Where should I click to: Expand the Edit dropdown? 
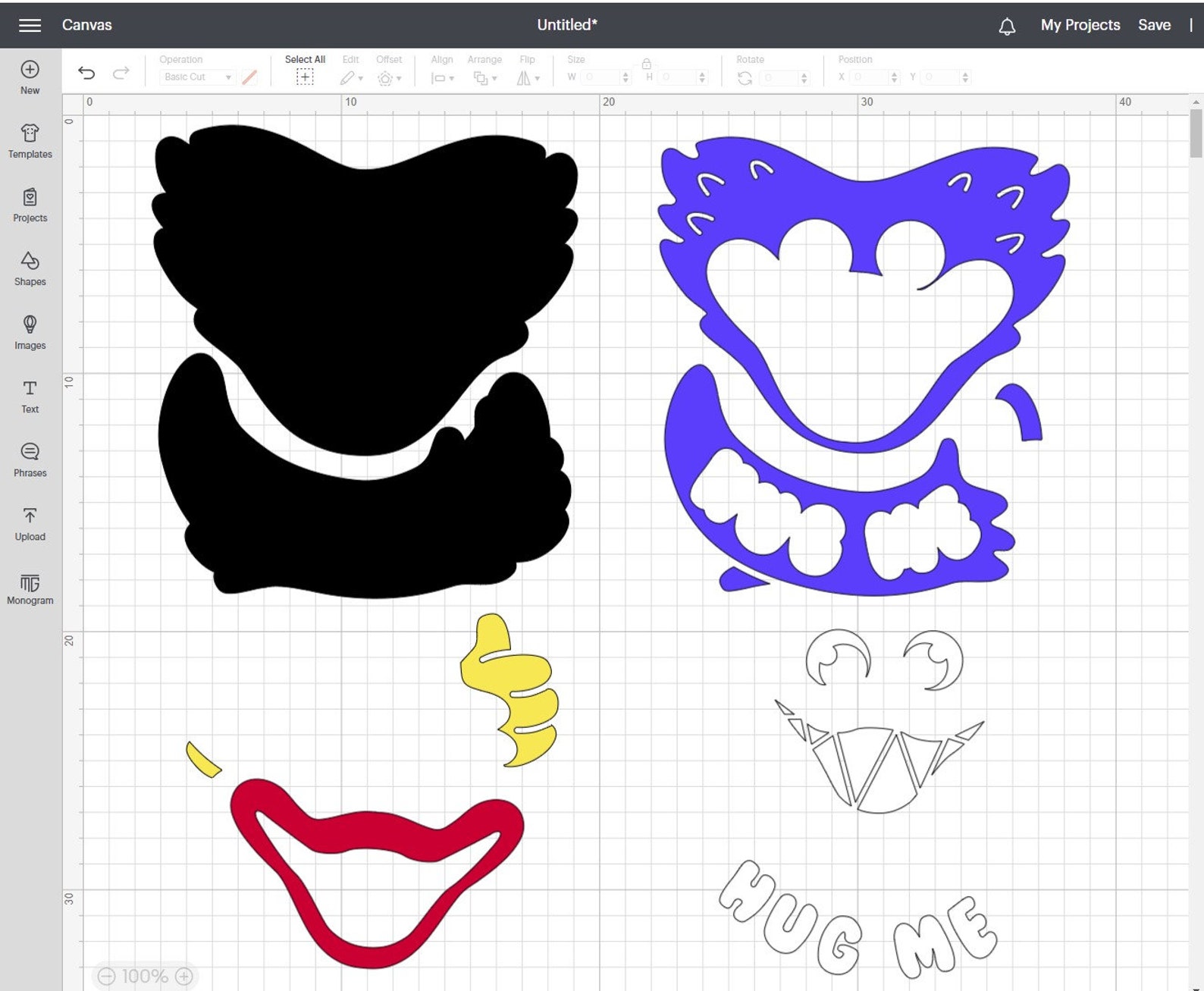coord(351,77)
